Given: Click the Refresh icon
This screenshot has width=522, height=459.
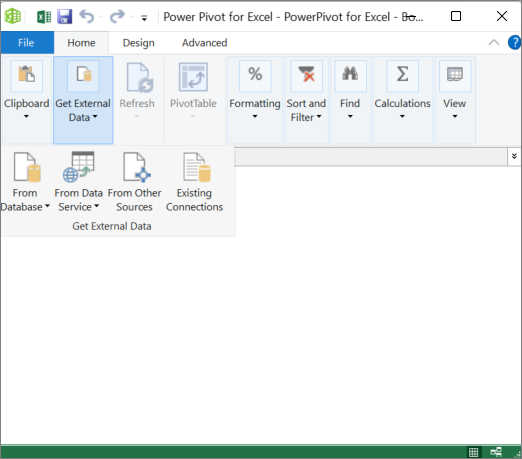Looking at the screenshot, I should (140, 77).
